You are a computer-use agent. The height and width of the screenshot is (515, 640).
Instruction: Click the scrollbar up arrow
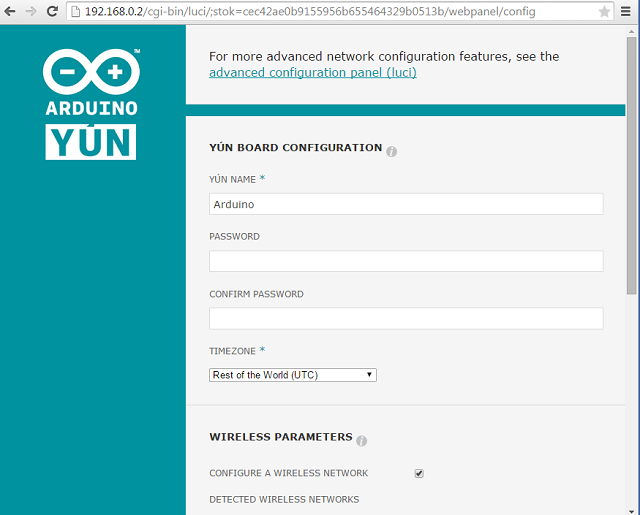(631, 31)
